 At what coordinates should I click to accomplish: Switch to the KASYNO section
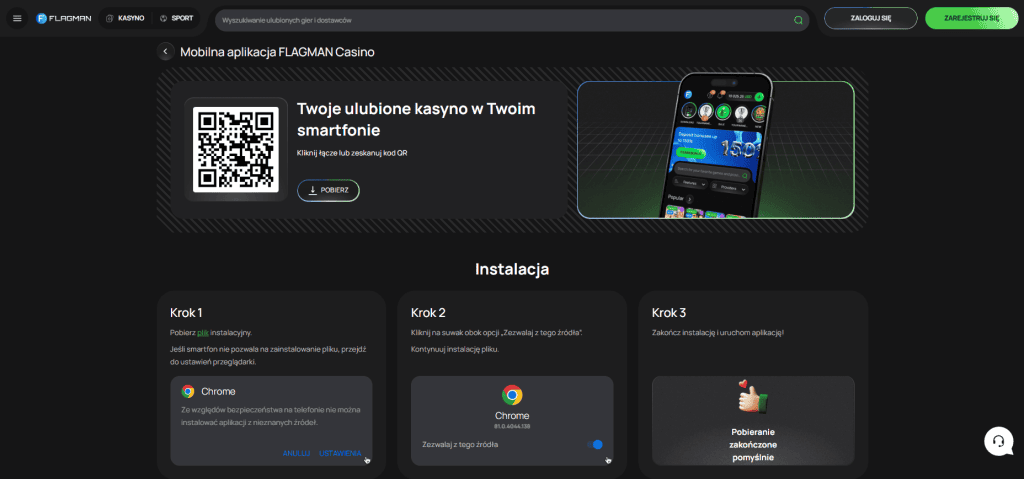[125, 18]
